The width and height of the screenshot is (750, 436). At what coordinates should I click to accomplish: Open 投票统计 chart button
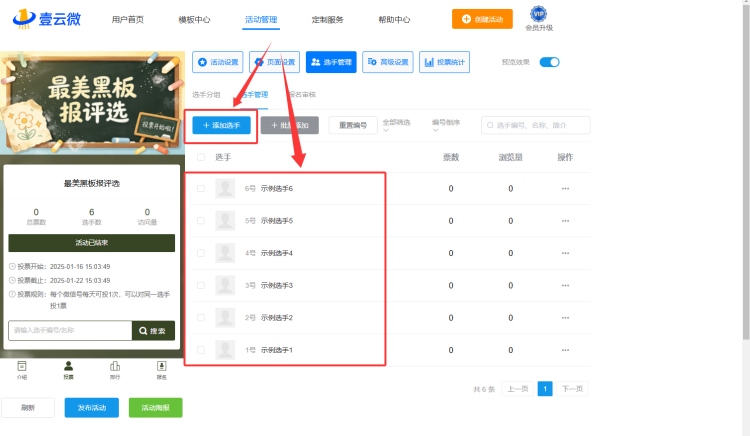pyautogui.click(x=444, y=62)
